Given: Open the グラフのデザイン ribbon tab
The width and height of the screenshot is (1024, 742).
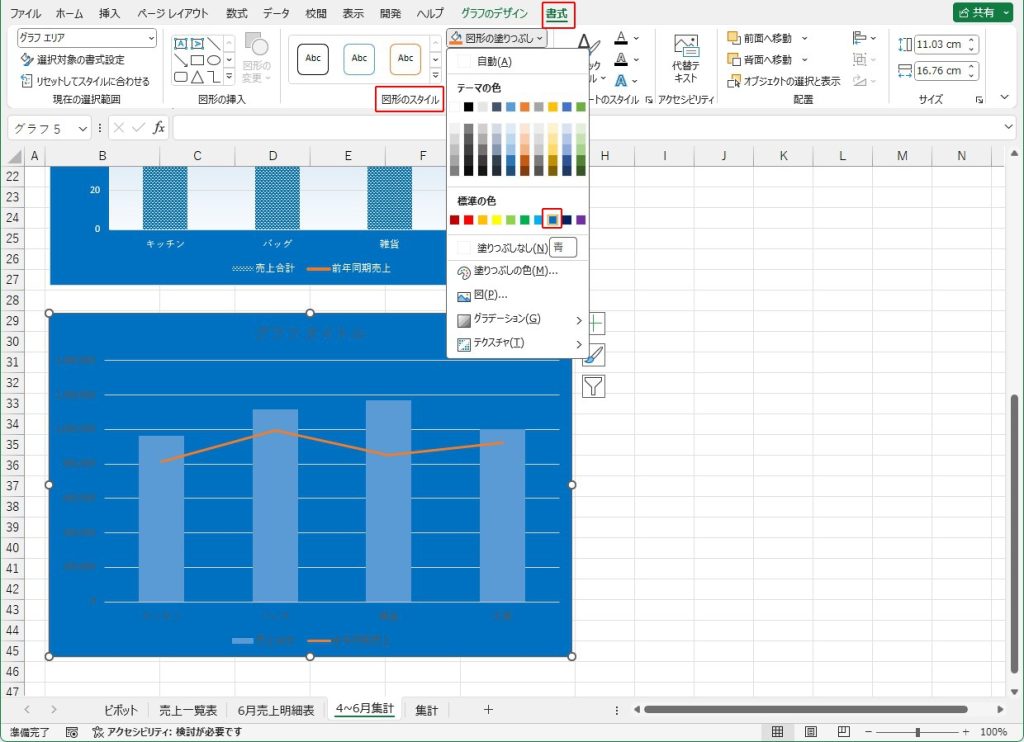Looking at the screenshot, I should [494, 14].
